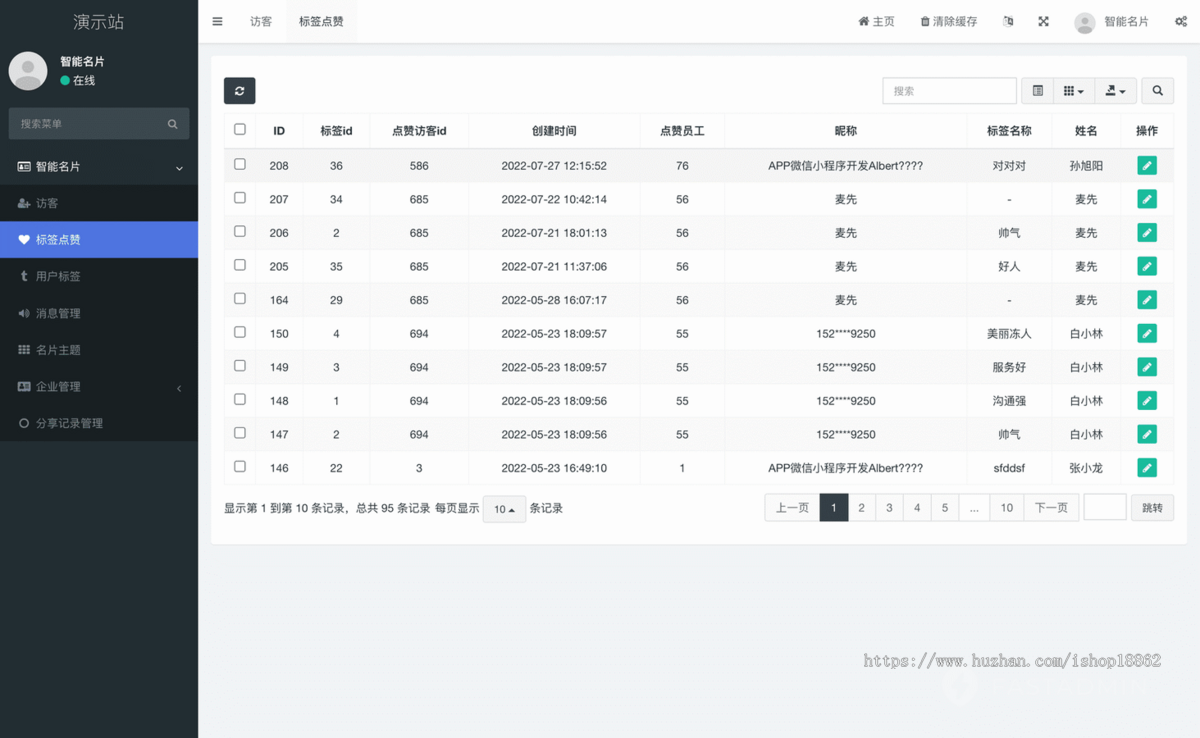Select the checkbox on row ID 146
Image resolution: width=1200 pixels, height=738 pixels.
click(239, 467)
